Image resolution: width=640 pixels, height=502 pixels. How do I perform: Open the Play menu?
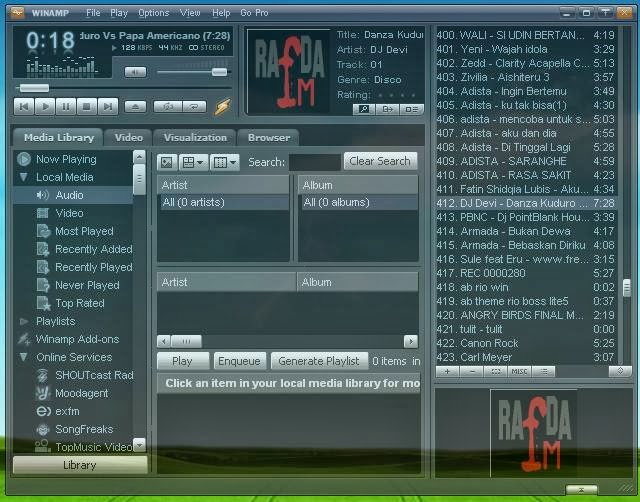(119, 13)
